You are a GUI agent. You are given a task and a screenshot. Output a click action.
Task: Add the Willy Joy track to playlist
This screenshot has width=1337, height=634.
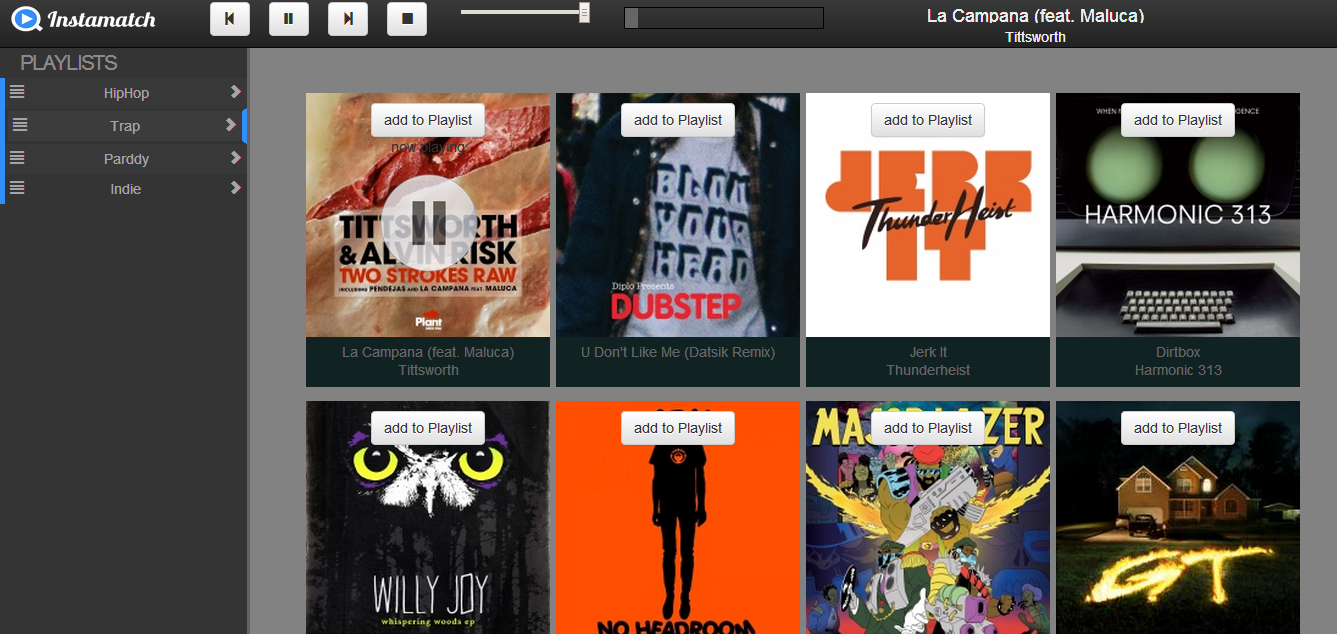pos(428,428)
